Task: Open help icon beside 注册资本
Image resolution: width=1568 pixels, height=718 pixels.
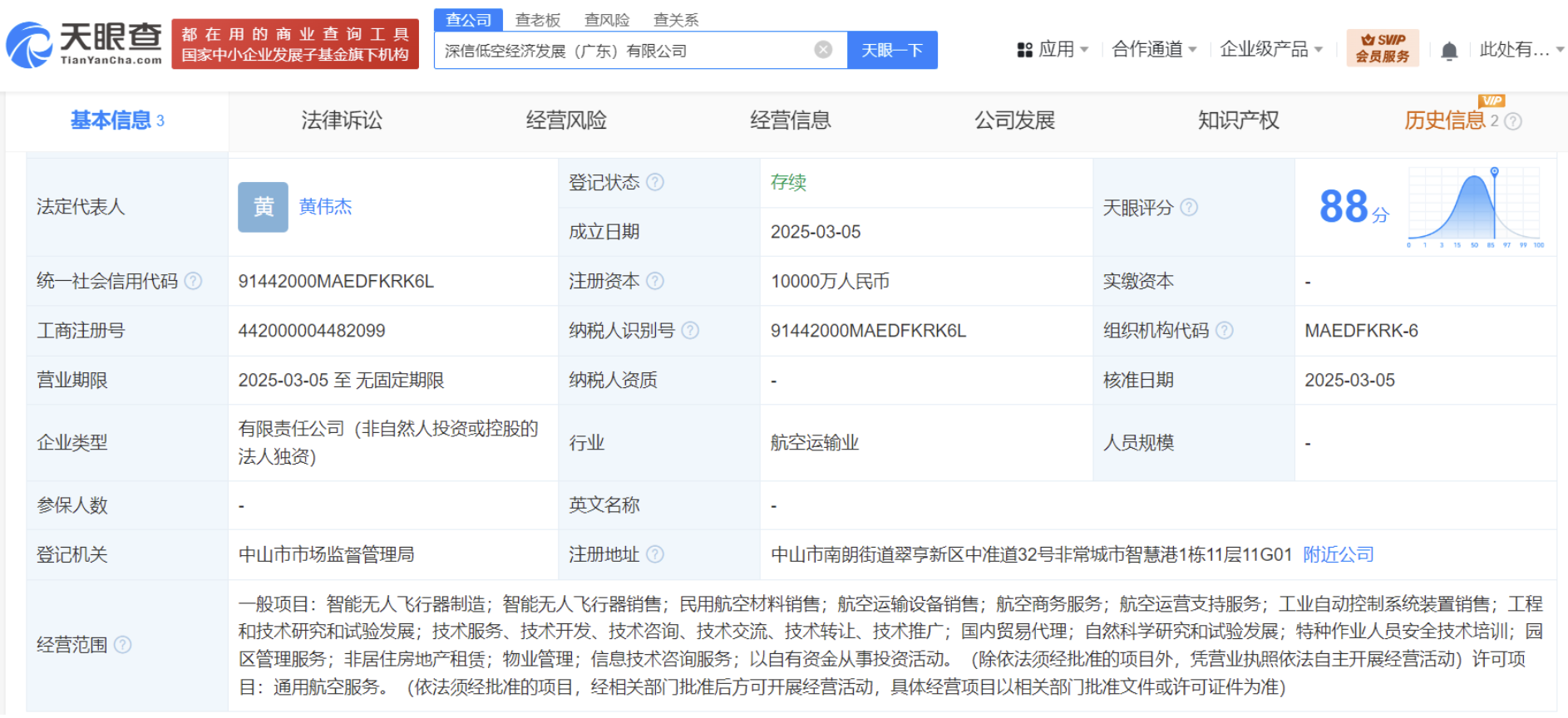Action: tap(655, 281)
